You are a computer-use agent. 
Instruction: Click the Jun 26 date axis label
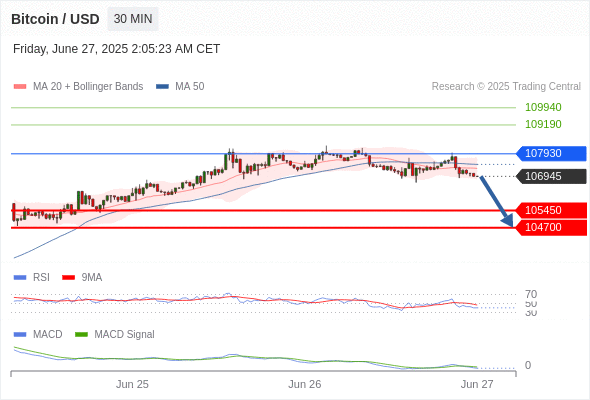click(x=304, y=384)
